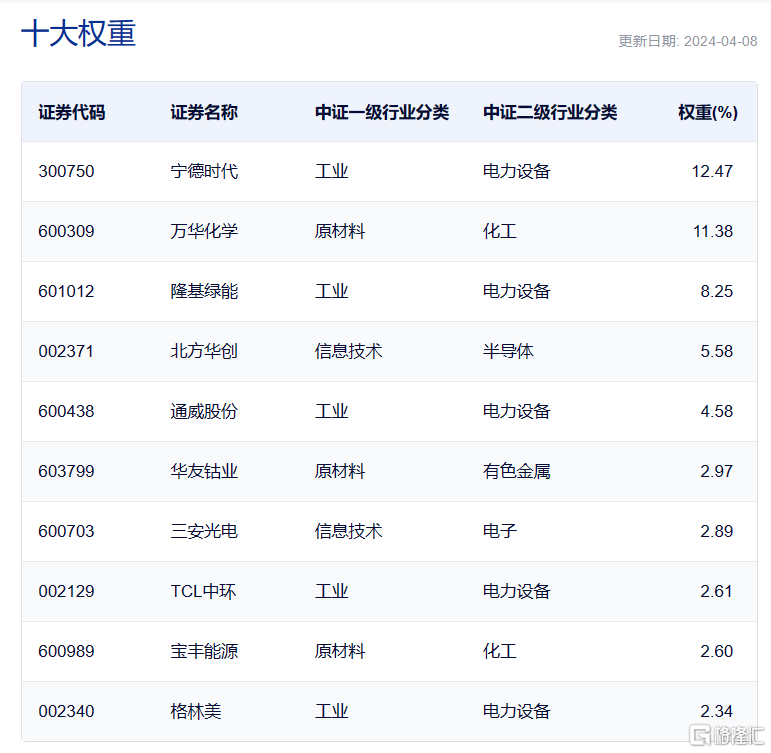The width and height of the screenshot is (771, 753).
Task: Click 工业 in the 隆基绿能 row
Action: point(332,291)
